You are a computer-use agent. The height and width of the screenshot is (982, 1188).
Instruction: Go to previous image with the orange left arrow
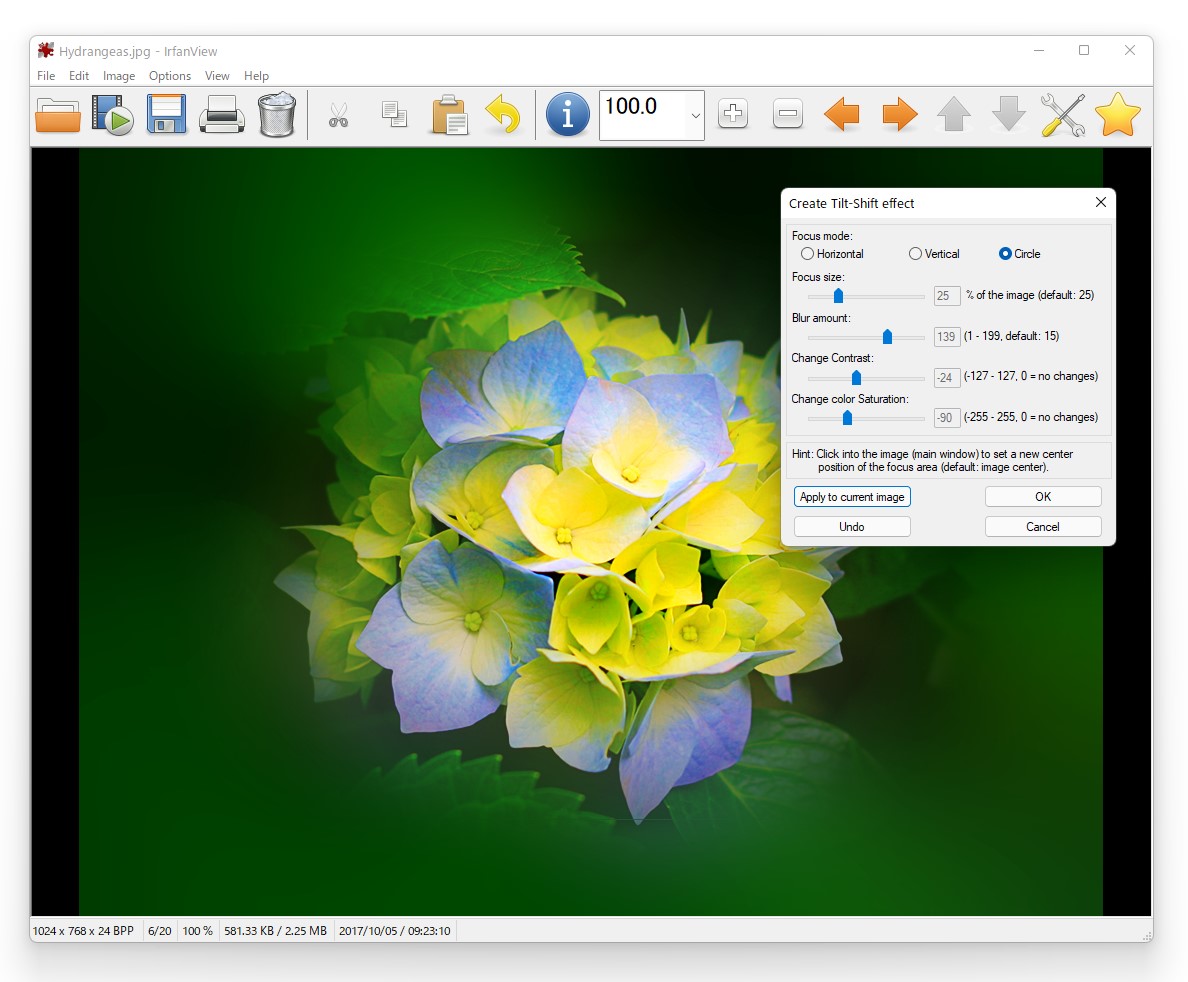pyautogui.click(x=842, y=115)
